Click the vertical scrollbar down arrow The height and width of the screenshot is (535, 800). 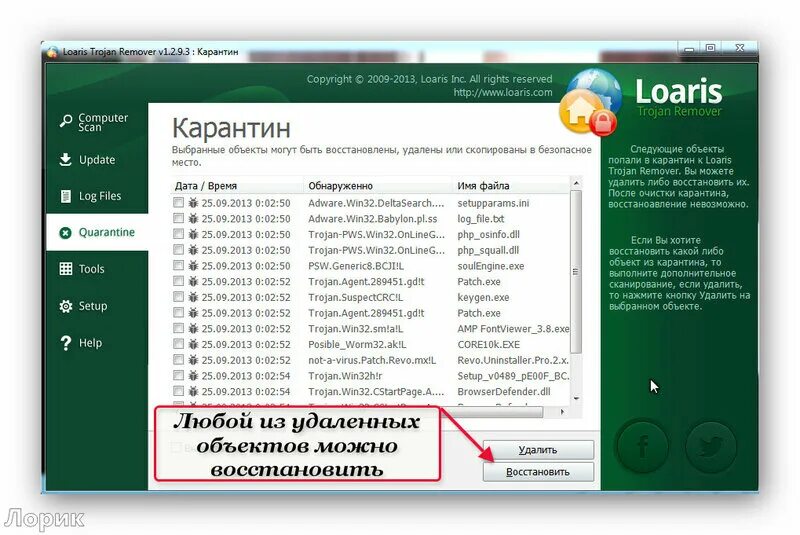tap(576, 398)
